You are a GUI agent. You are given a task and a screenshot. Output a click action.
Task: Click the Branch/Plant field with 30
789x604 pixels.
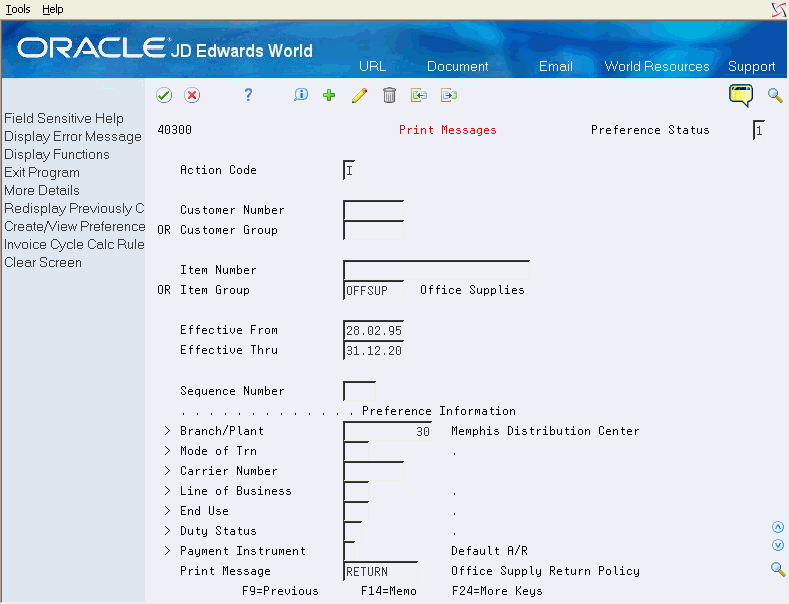pyautogui.click(x=387, y=431)
